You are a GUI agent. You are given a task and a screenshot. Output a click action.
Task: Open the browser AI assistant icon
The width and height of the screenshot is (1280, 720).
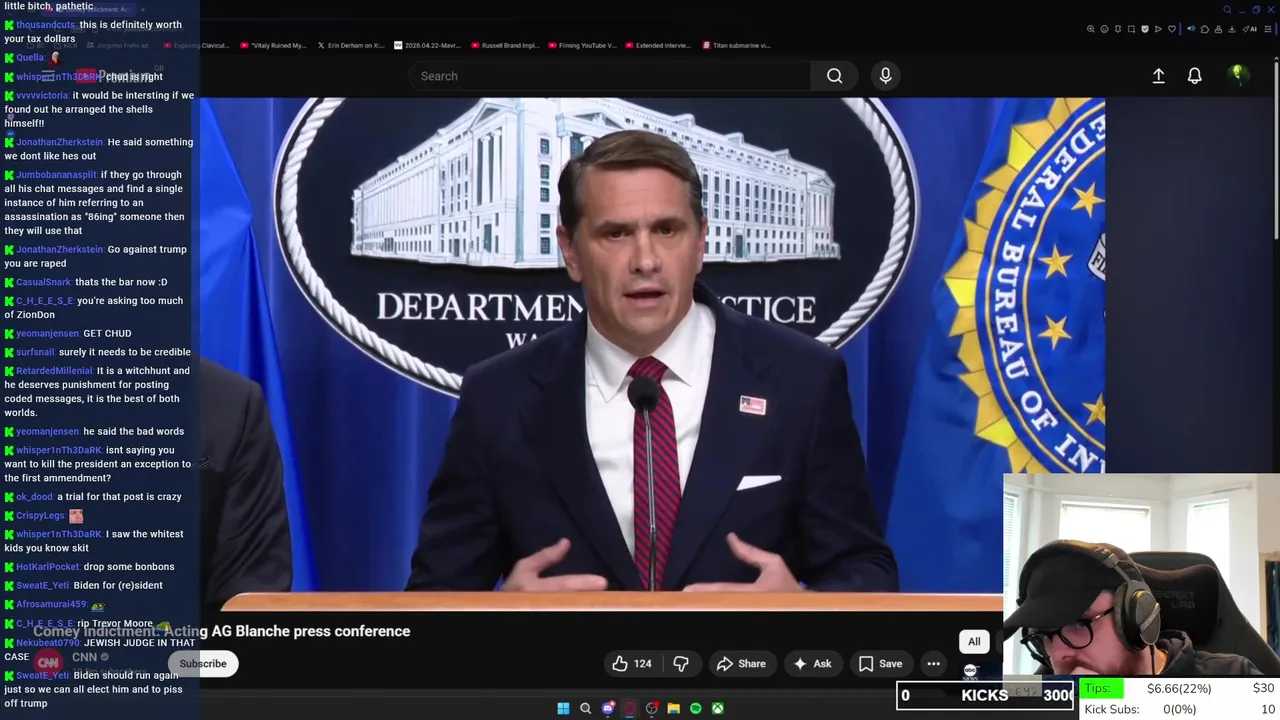(1250, 29)
